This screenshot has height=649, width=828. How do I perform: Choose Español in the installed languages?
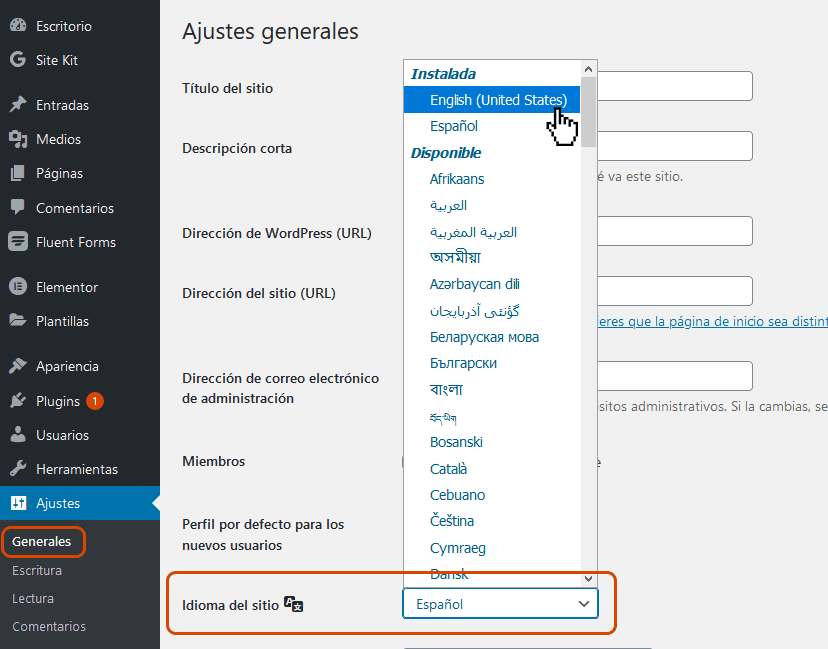click(x=454, y=126)
